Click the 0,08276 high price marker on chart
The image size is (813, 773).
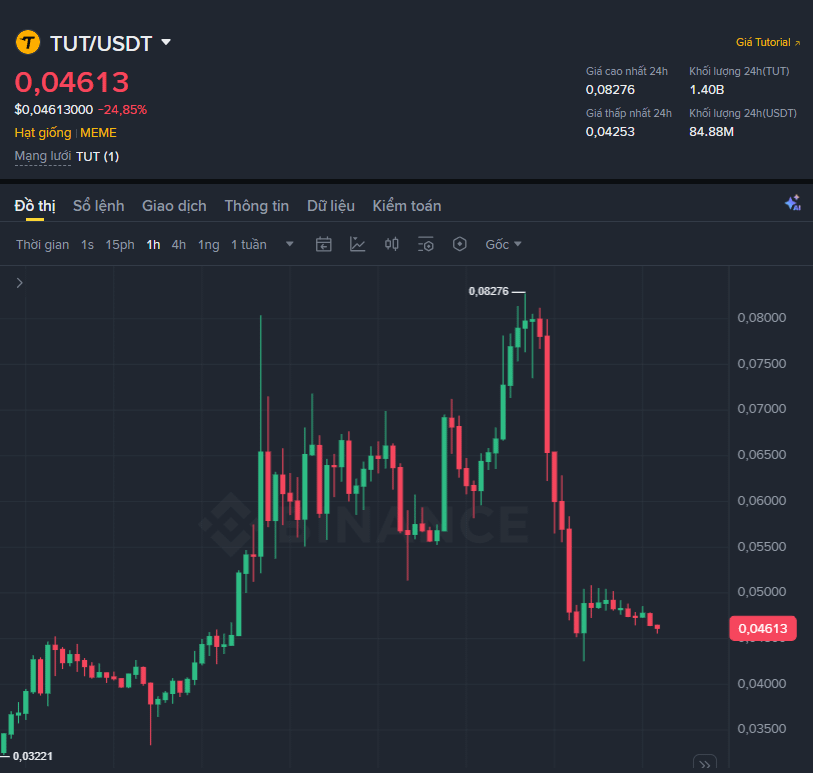coord(489,291)
